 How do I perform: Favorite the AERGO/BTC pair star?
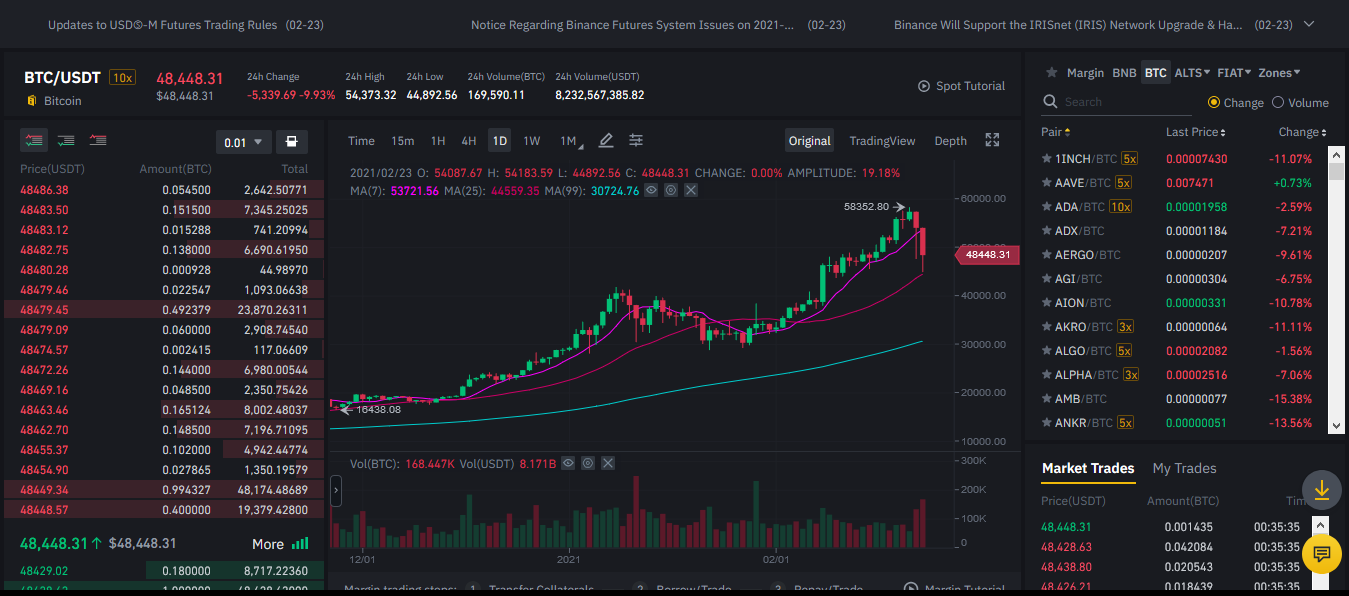tap(1045, 255)
